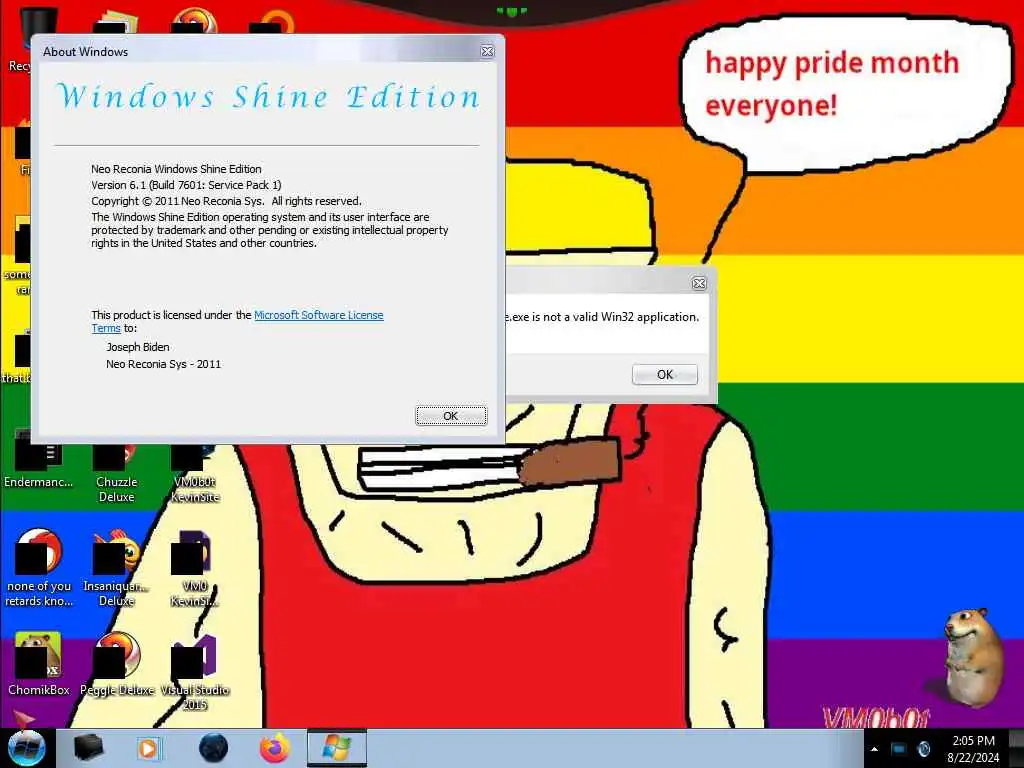Open the Start menu orb
Viewport: 1024px width, 768px height.
click(26, 748)
